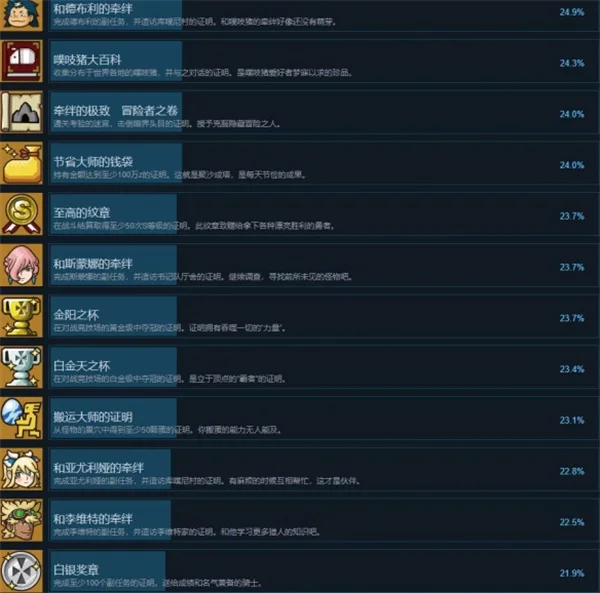The width and height of the screenshot is (600, 593).
Task: Select the 李维特 goggles character icon
Action: [21, 520]
